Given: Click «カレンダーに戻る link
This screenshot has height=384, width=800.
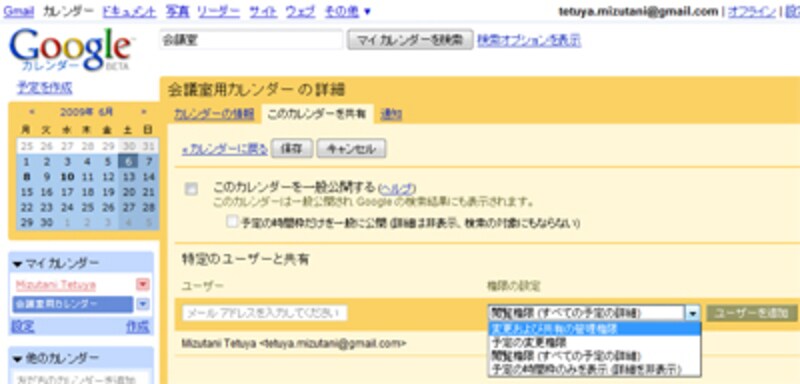Looking at the screenshot, I should tap(224, 149).
